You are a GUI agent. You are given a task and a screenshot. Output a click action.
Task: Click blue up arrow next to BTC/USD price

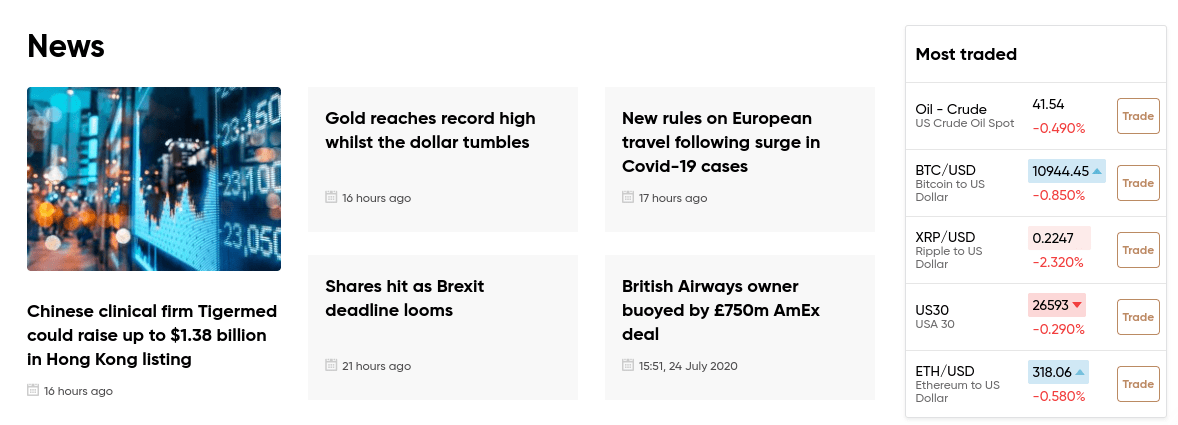click(1097, 171)
